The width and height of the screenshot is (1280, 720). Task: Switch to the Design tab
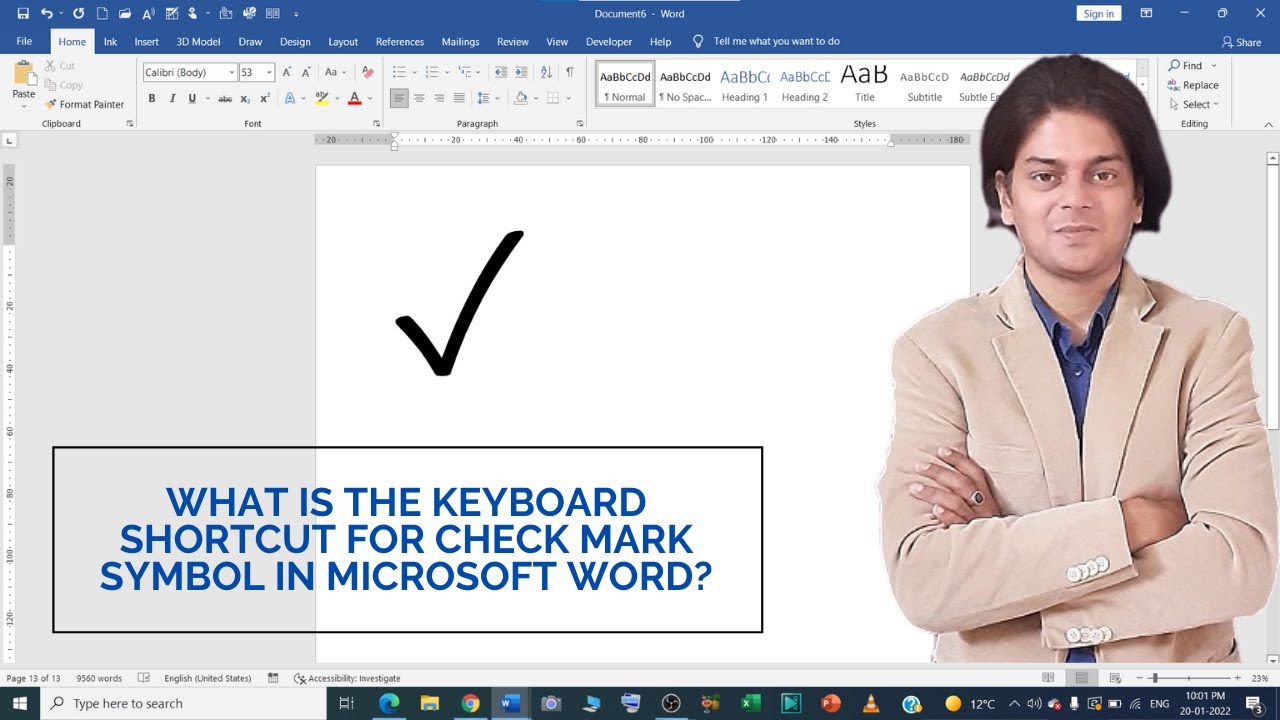tap(295, 42)
